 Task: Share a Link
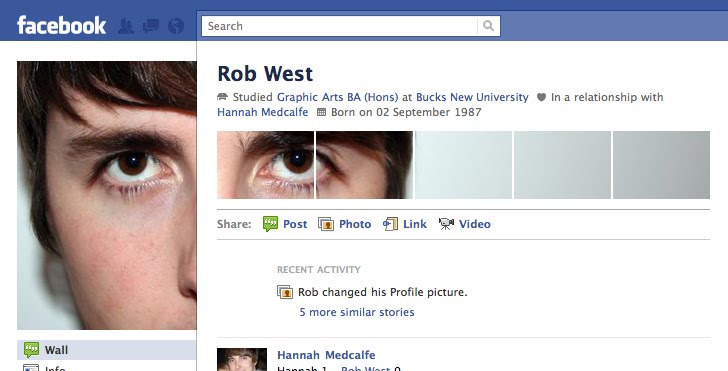point(415,224)
